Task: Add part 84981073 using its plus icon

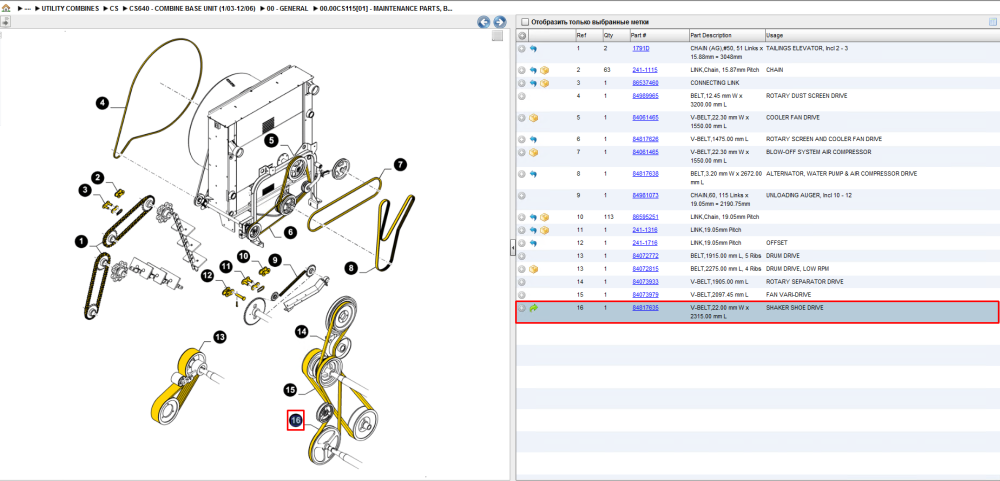Action: coord(522,195)
